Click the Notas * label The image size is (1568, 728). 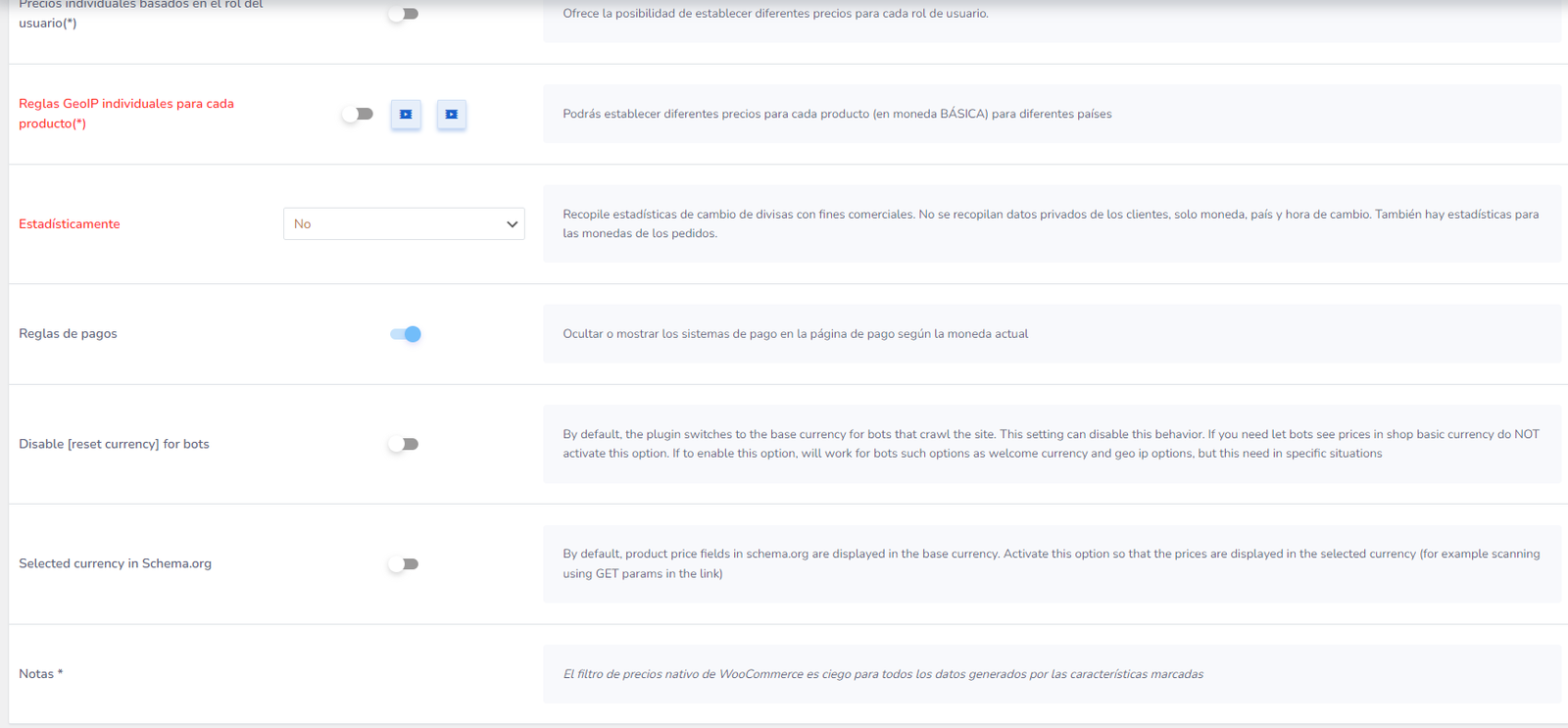40,674
